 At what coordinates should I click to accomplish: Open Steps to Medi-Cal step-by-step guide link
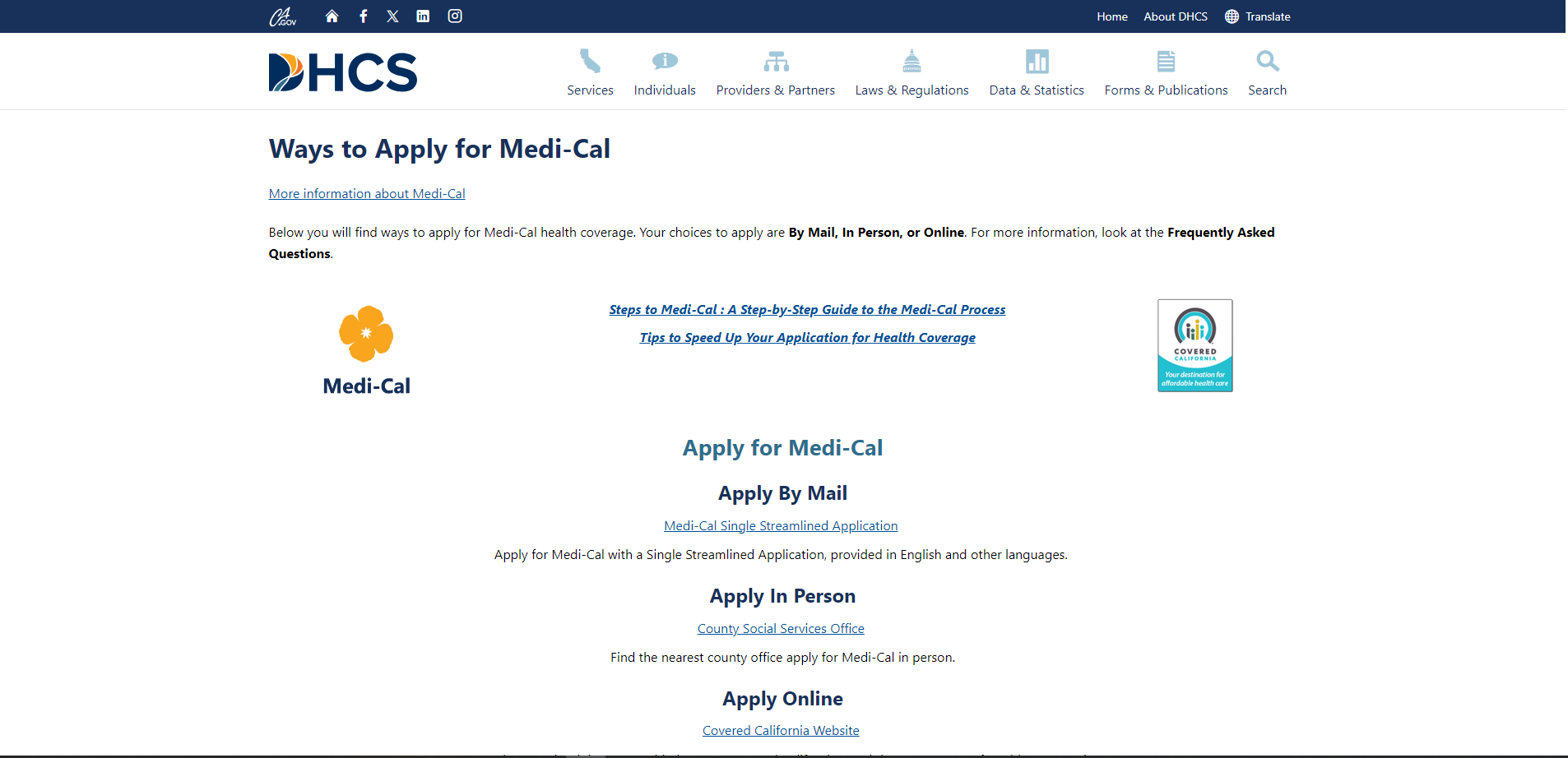pos(807,310)
